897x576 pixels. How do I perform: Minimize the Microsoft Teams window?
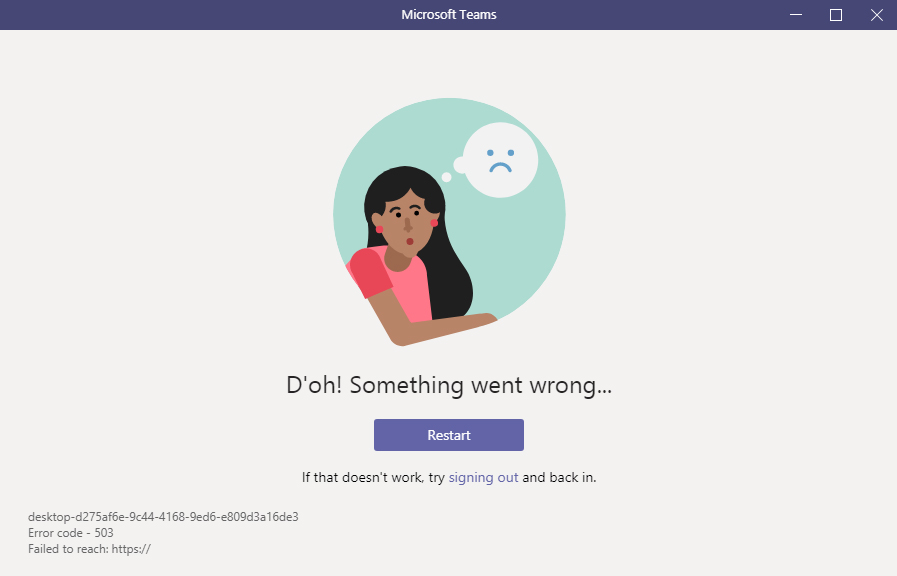[796, 15]
